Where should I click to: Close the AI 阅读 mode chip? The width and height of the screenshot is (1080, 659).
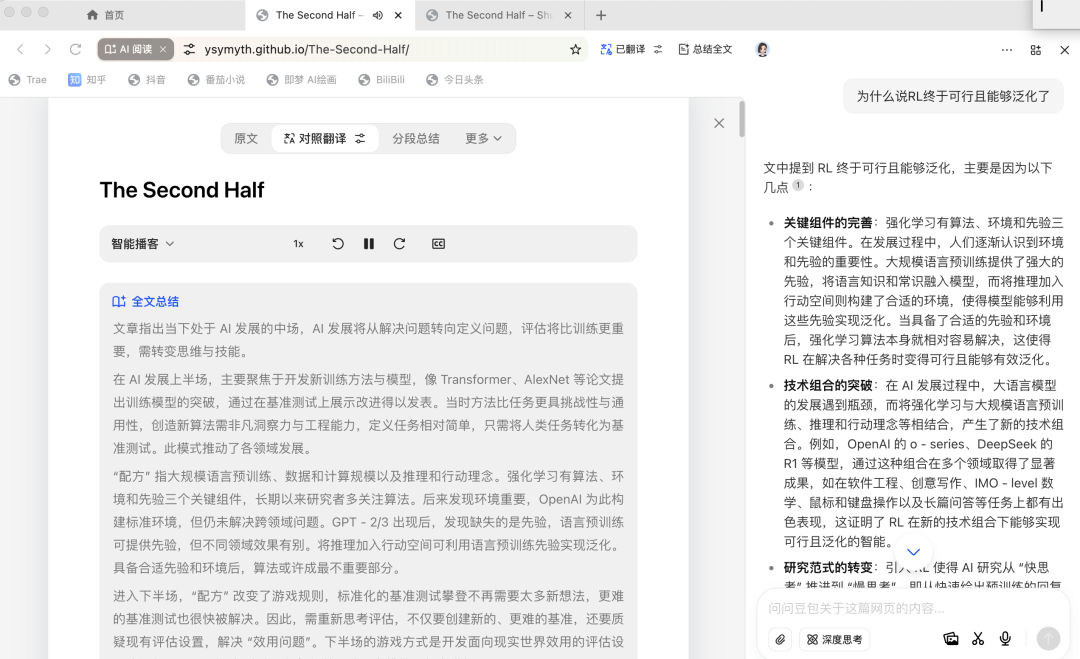point(163,49)
